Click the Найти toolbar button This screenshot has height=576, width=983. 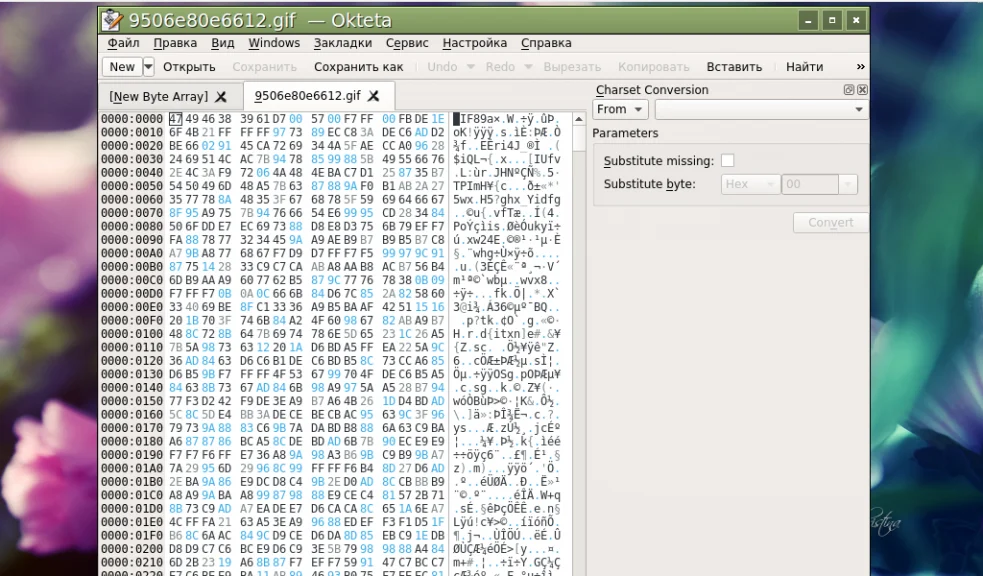coord(804,67)
